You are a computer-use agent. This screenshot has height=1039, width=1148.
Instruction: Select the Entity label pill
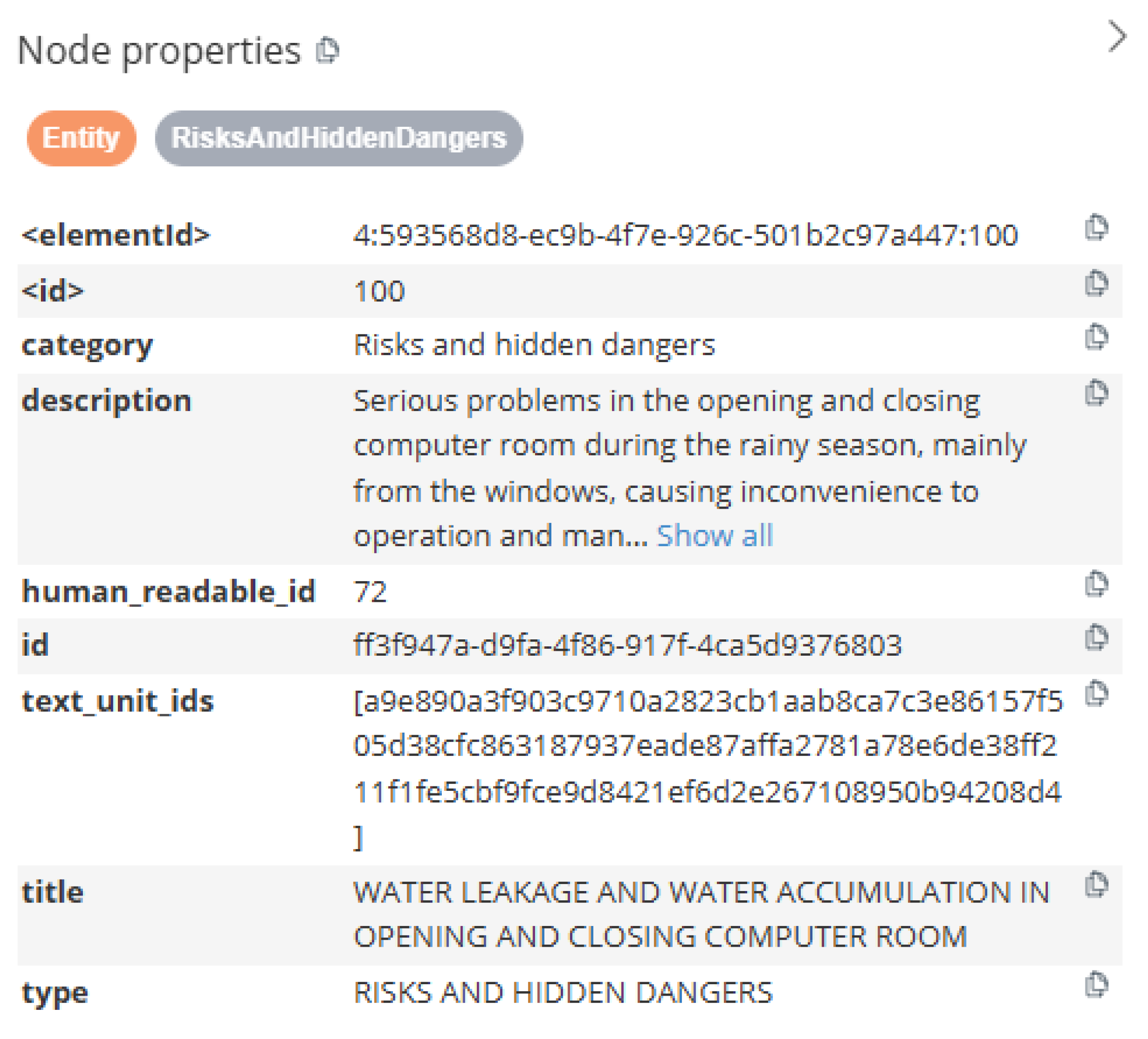click(81, 137)
